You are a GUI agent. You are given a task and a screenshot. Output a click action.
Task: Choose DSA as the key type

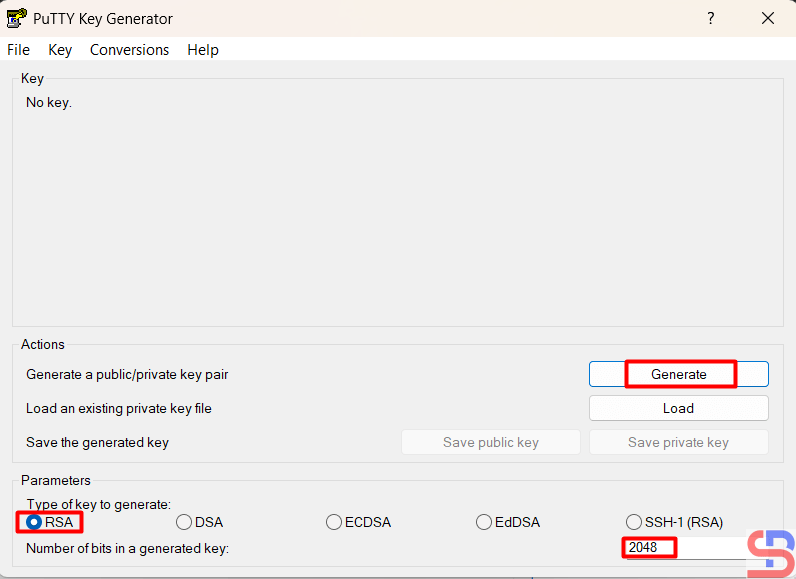(184, 522)
